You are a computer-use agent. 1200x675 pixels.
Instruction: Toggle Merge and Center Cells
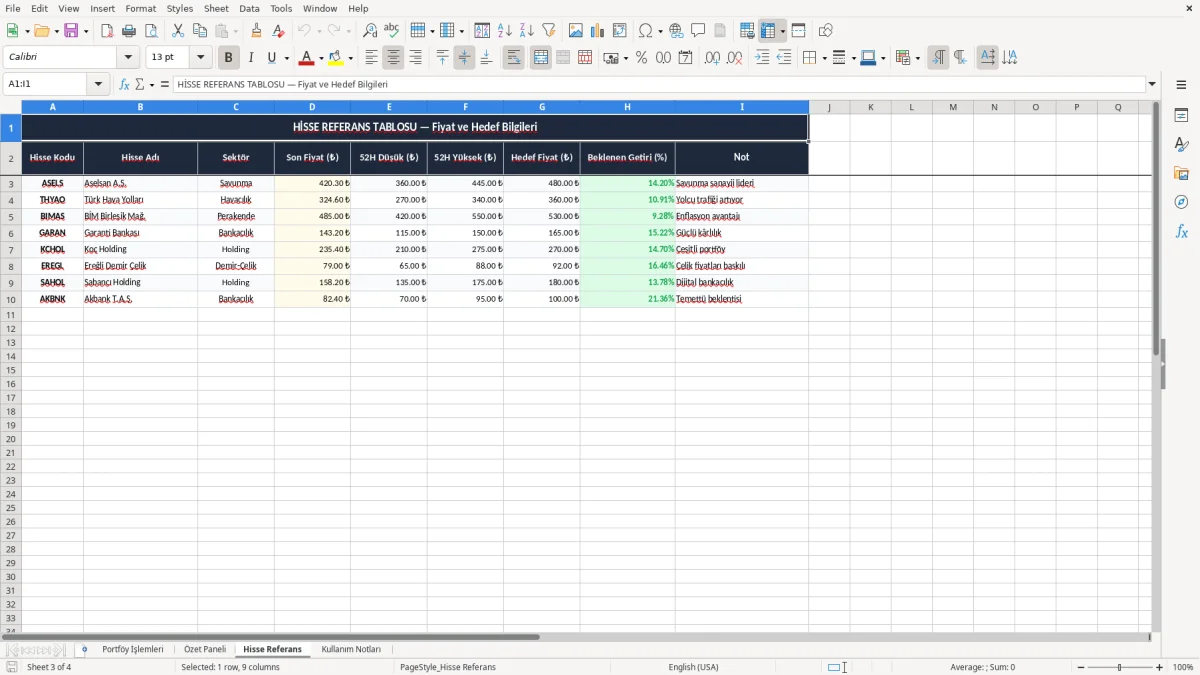541,58
